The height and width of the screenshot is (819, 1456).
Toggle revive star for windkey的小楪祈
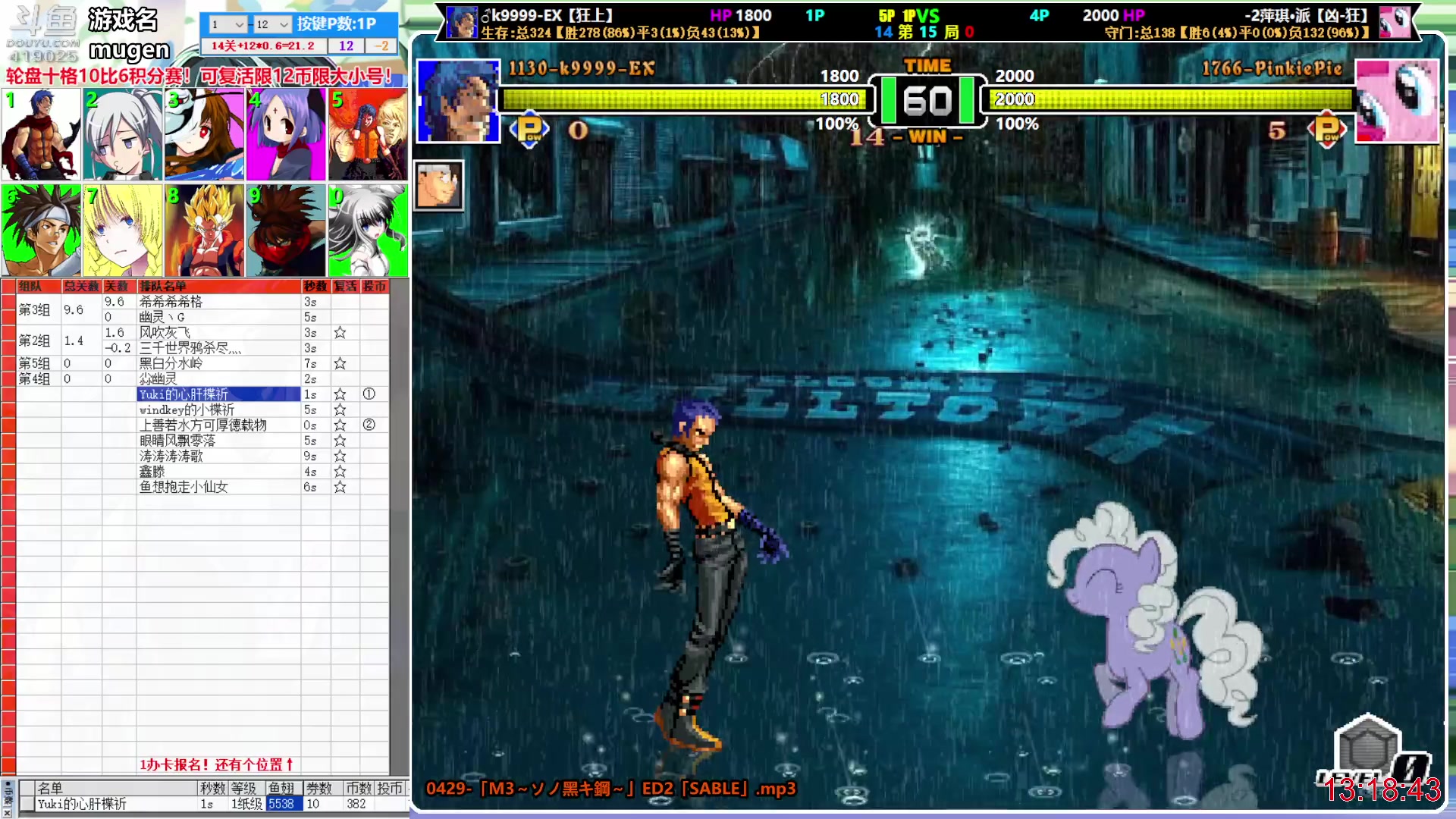340,409
